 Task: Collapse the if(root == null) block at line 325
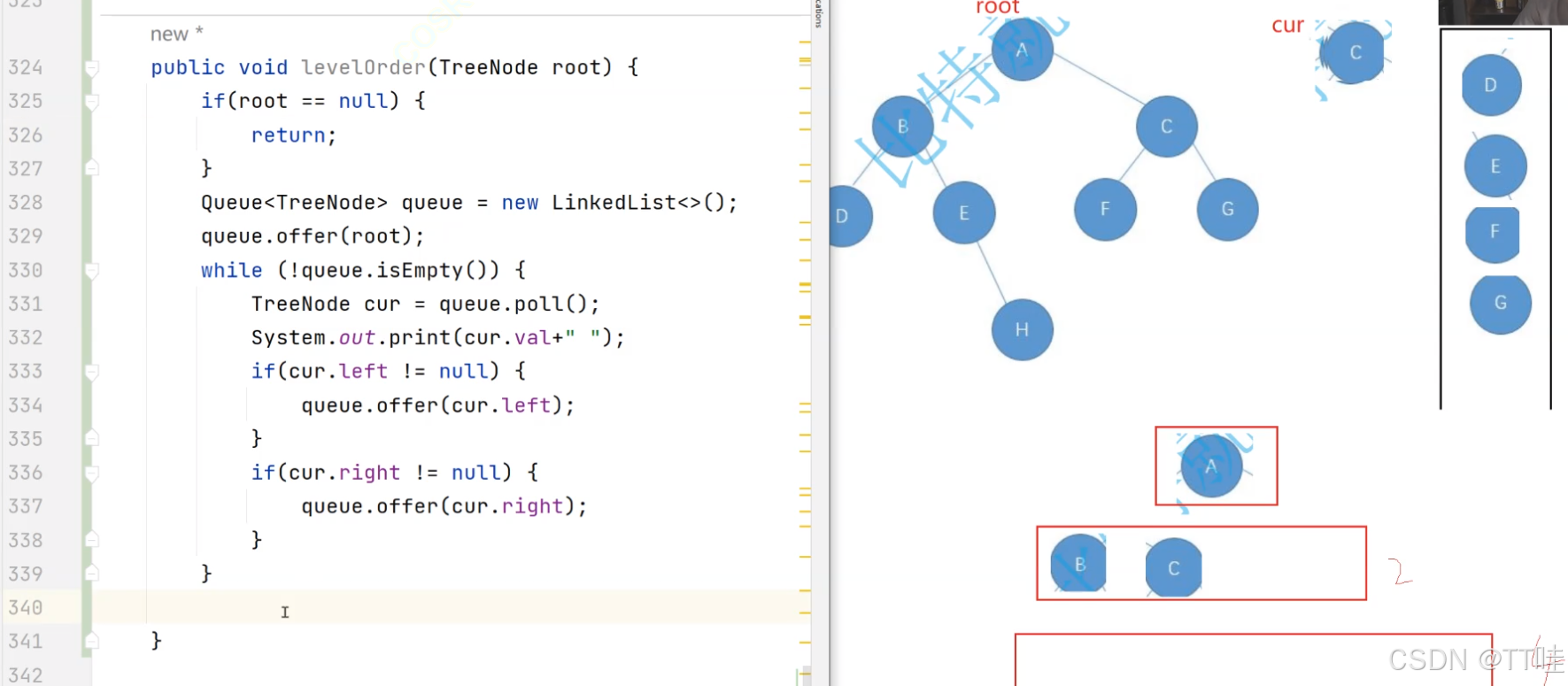click(x=91, y=102)
